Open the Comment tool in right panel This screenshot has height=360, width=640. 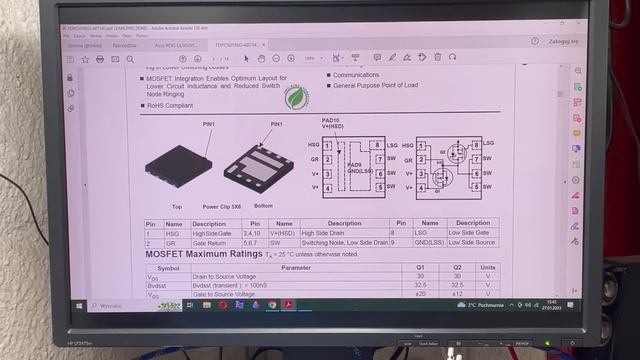(x=576, y=133)
